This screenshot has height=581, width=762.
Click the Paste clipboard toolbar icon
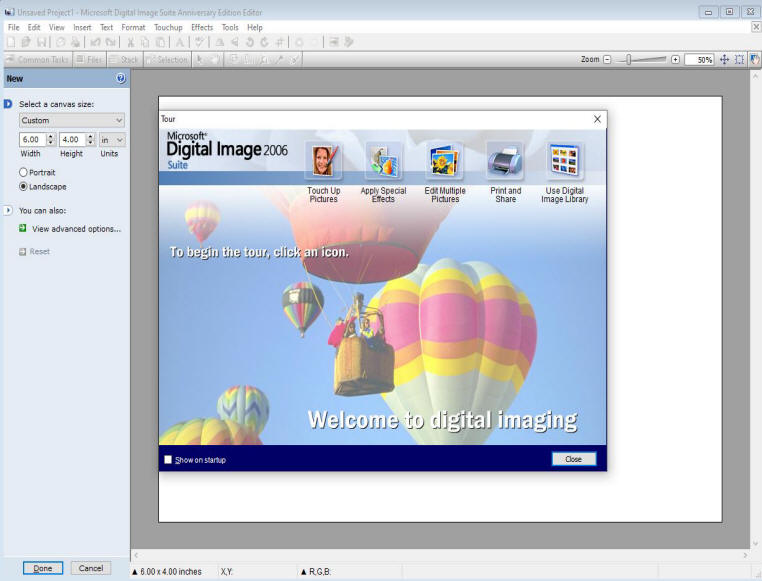pyautogui.click(x=160, y=42)
